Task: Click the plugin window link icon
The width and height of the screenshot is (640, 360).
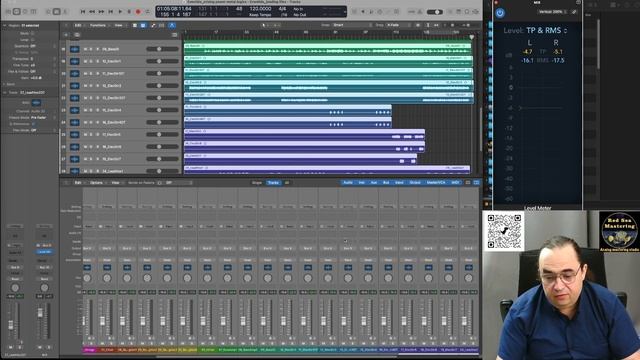Action: (x=574, y=12)
